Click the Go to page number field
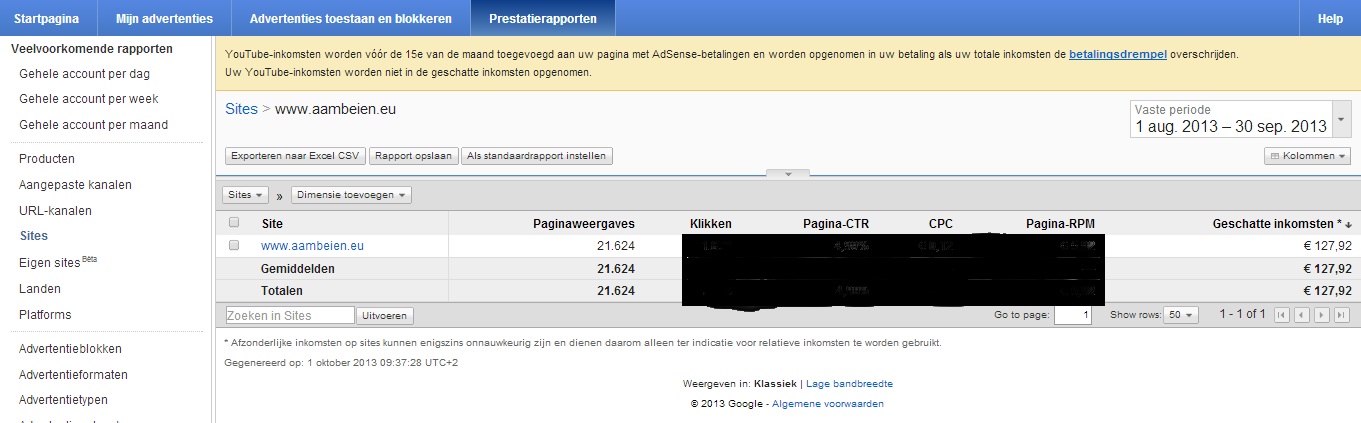 tap(1073, 315)
